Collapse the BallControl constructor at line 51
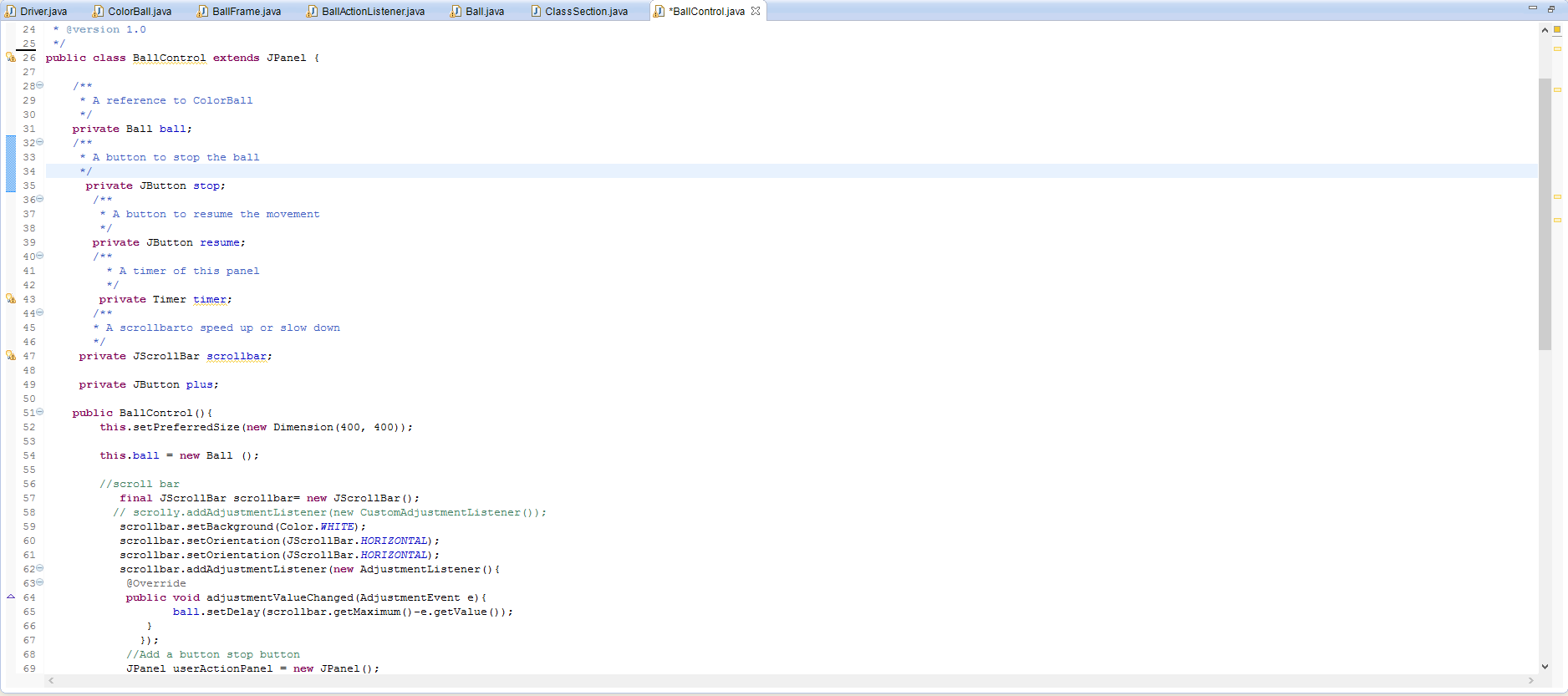Image resolution: width=1568 pixels, height=696 pixels. pos(40,412)
